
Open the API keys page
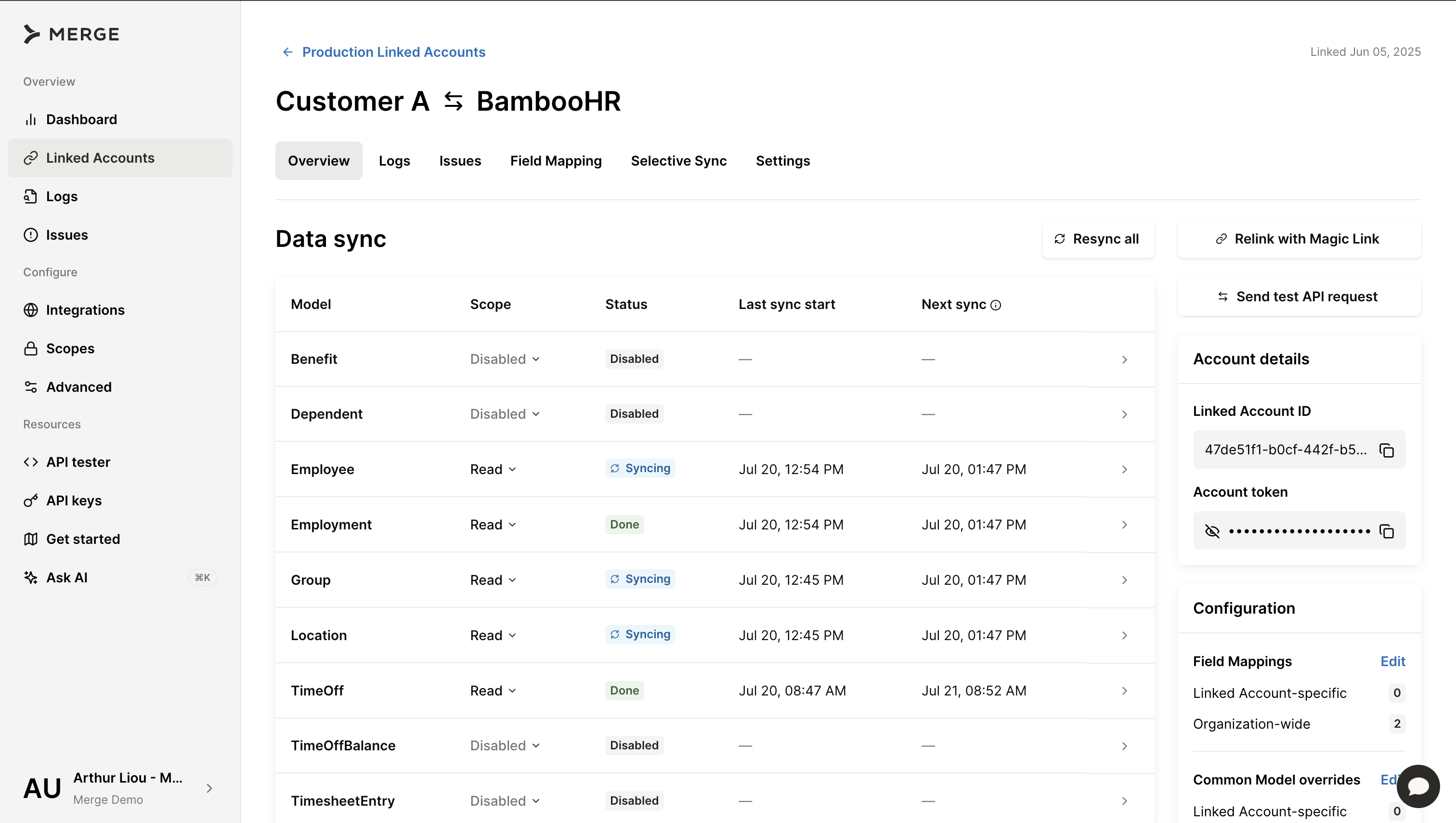75,500
